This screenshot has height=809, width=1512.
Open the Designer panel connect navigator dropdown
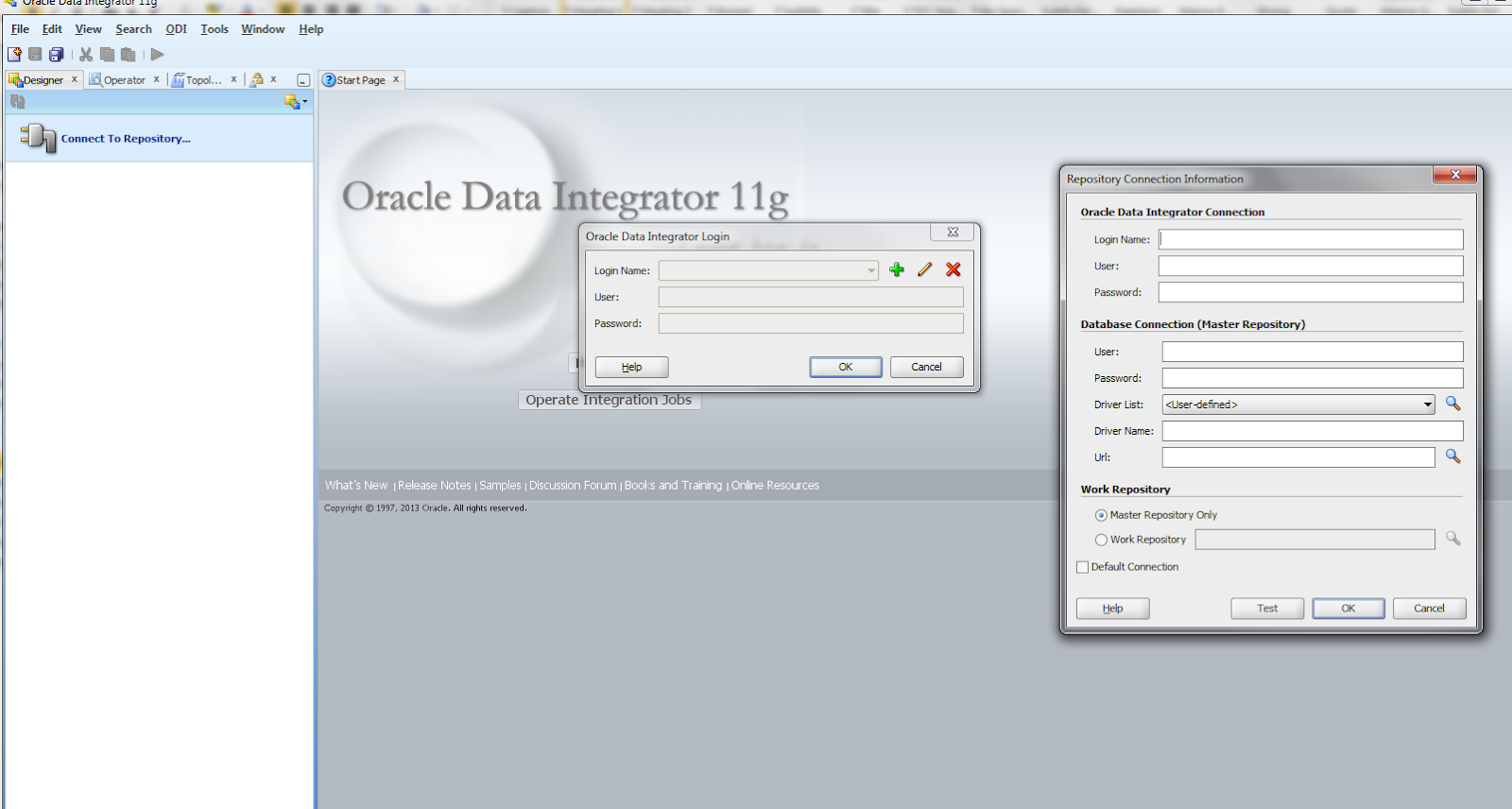click(x=296, y=101)
